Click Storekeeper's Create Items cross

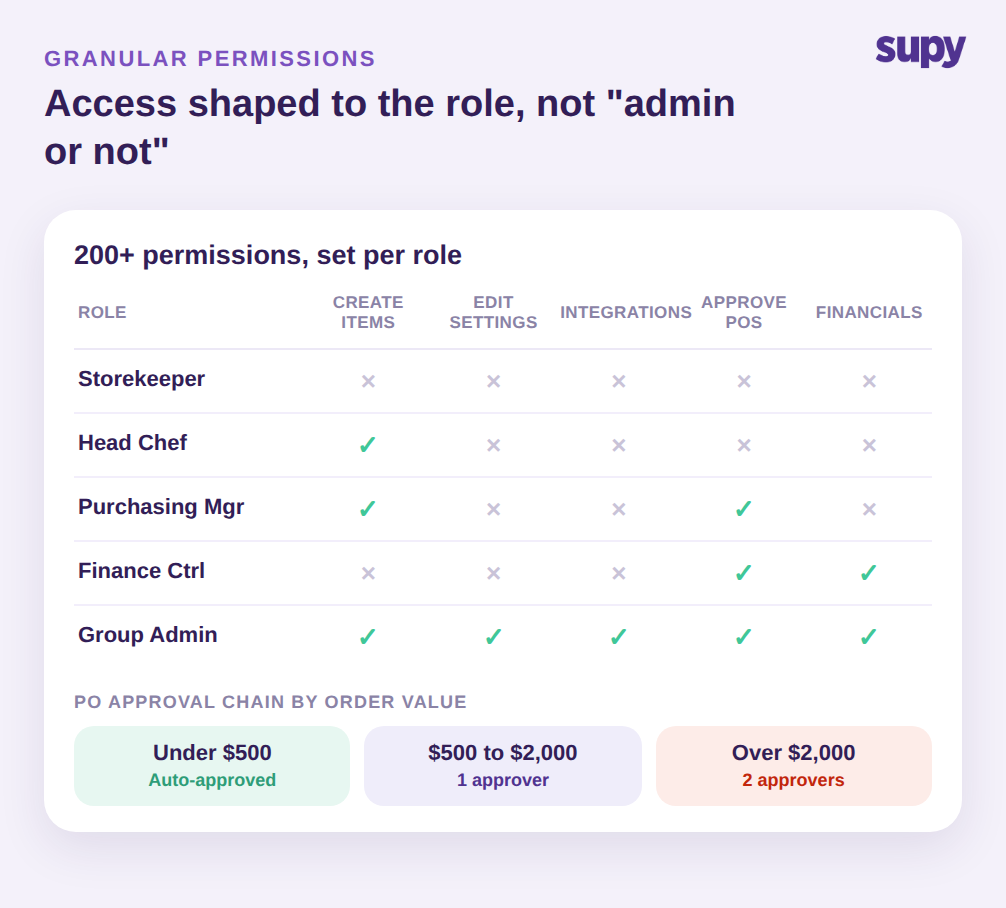(x=368, y=381)
